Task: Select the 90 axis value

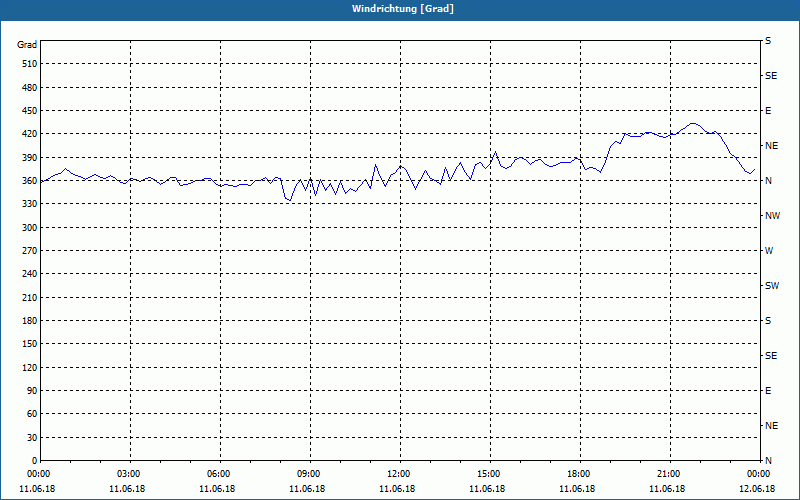Action: (x=32, y=391)
